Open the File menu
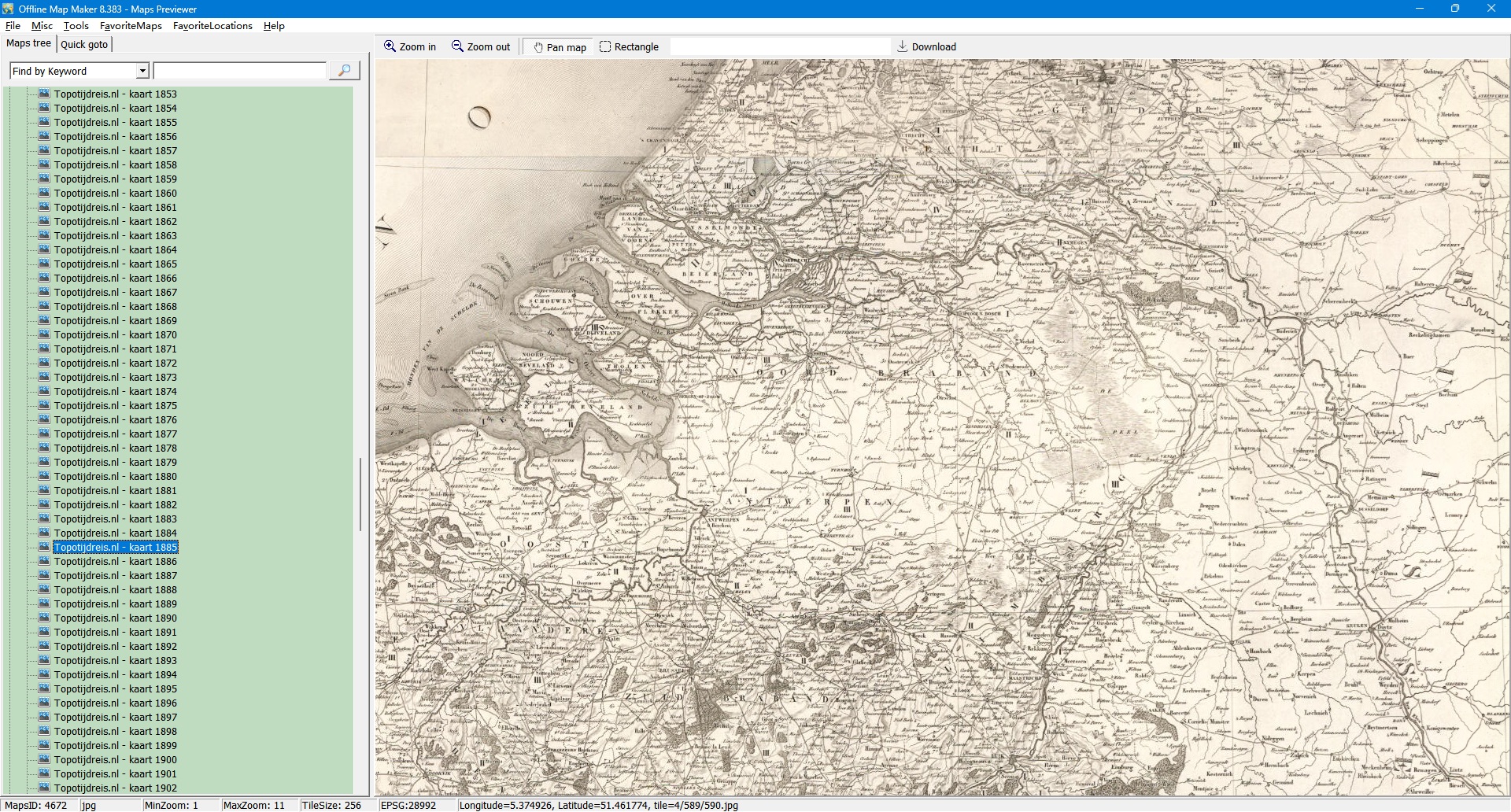This screenshot has width=1511, height=812. point(13,26)
